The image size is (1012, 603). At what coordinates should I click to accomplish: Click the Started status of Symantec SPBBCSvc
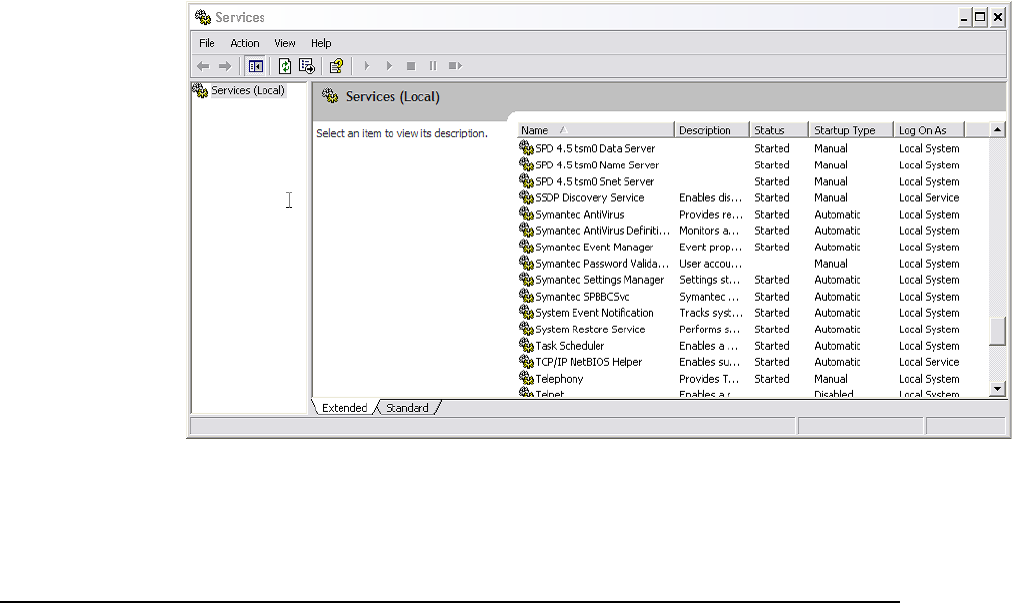771,296
